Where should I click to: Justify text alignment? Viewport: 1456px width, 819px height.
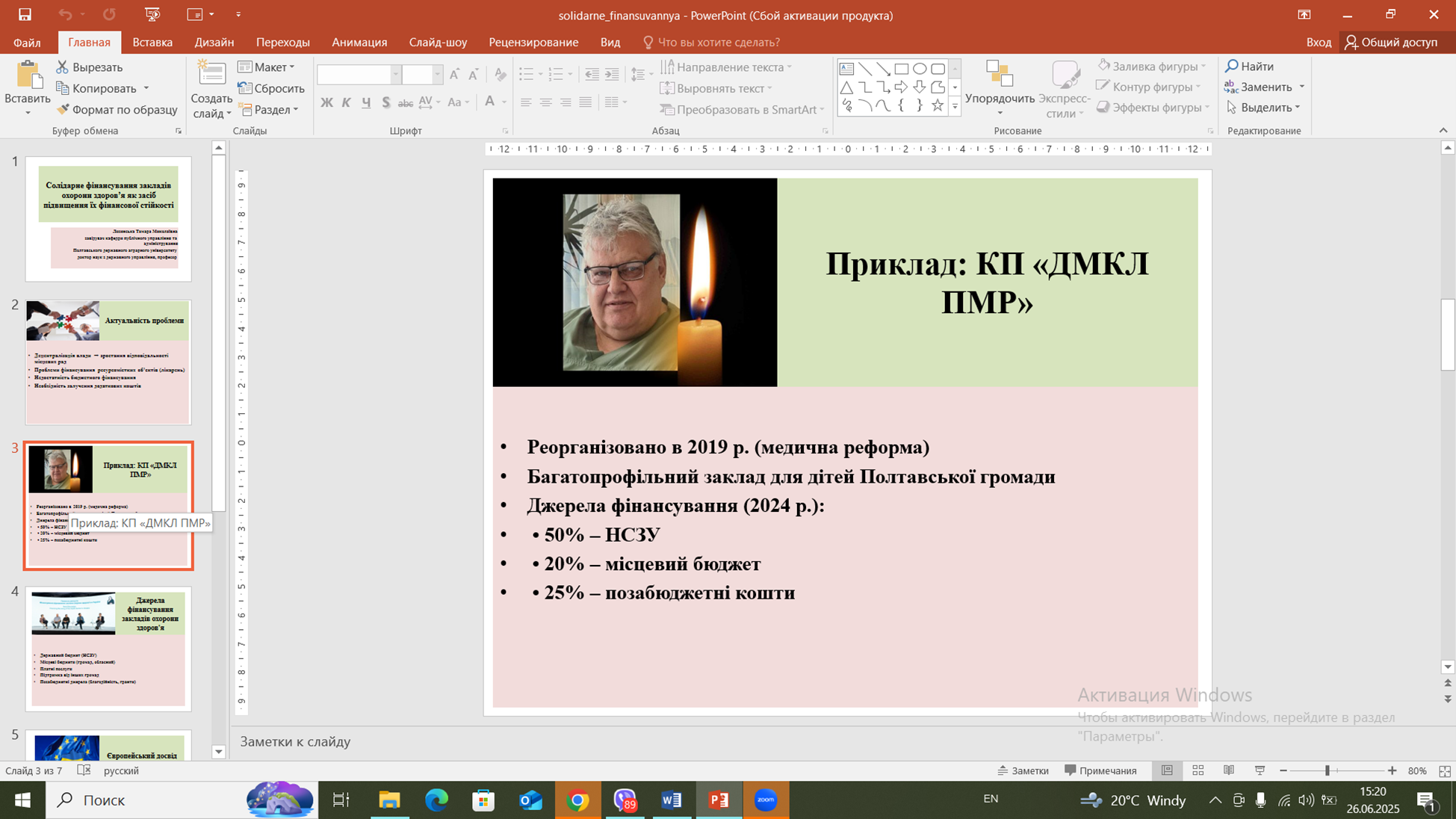pyautogui.click(x=586, y=102)
